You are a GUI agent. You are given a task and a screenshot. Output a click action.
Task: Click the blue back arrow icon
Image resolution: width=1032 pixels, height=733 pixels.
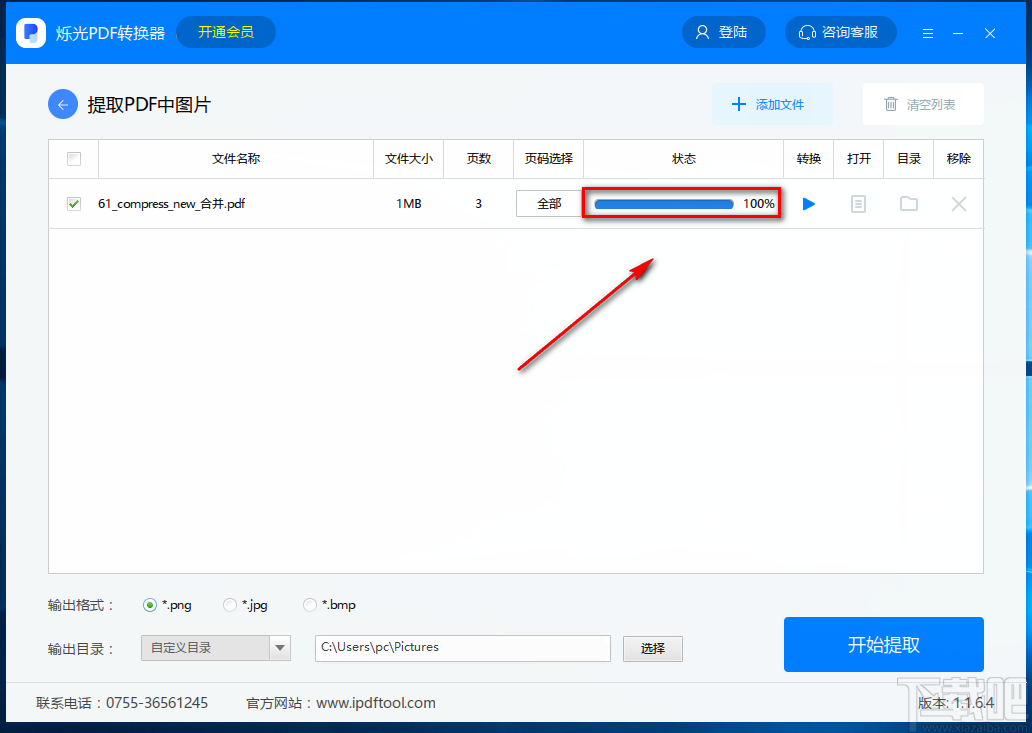[x=63, y=105]
